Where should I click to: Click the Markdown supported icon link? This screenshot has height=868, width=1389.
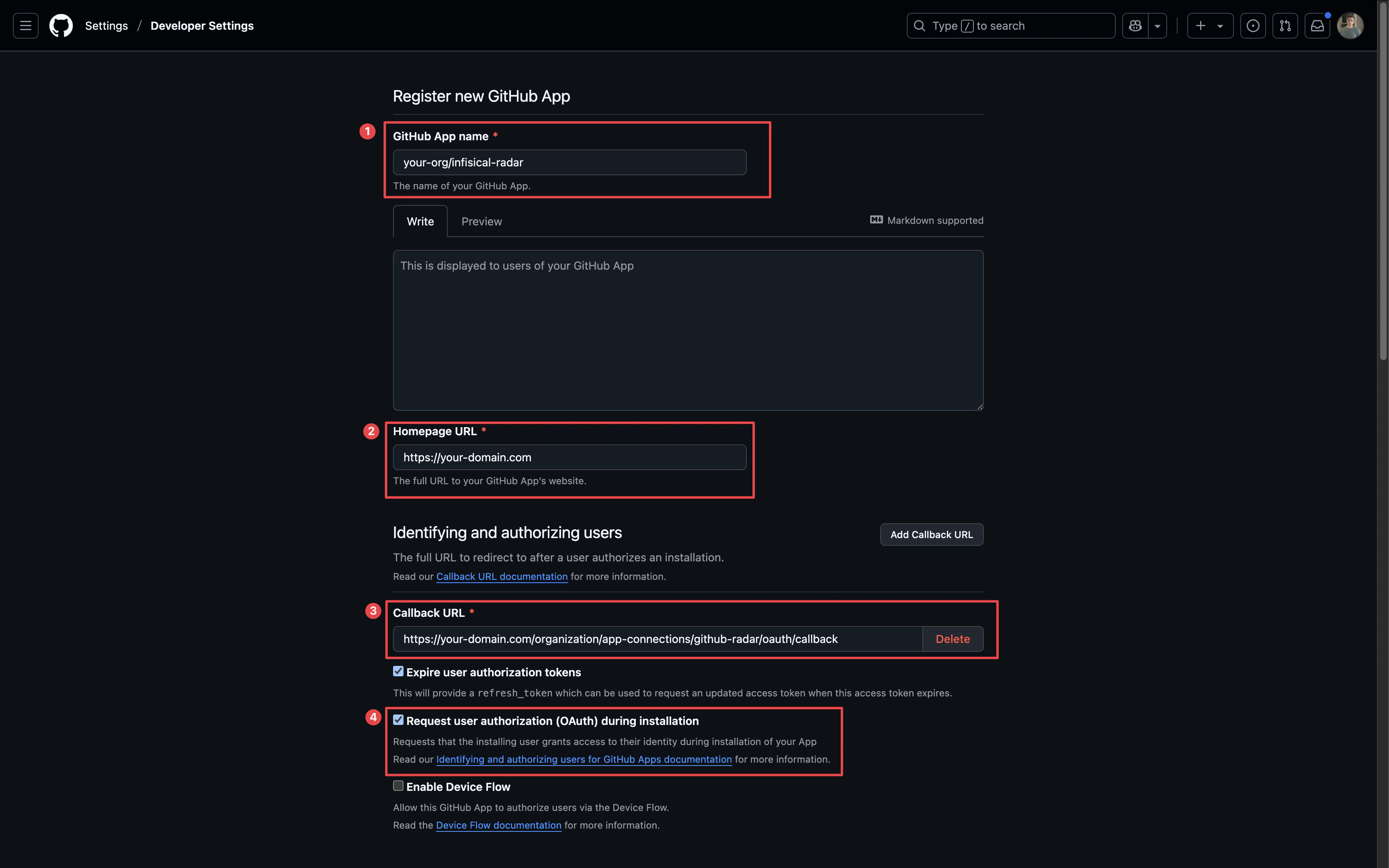(x=926, y=221)
